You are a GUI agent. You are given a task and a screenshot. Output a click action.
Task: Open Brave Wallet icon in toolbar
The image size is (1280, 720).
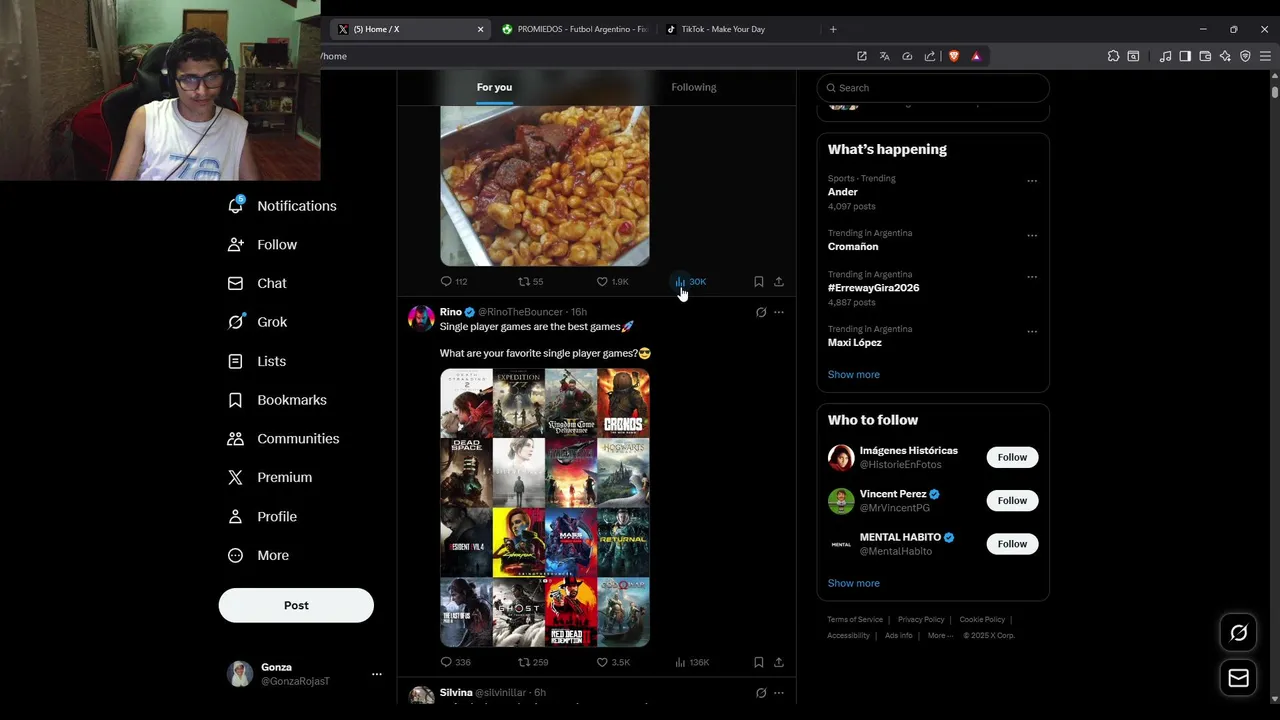coord(1205,56)
